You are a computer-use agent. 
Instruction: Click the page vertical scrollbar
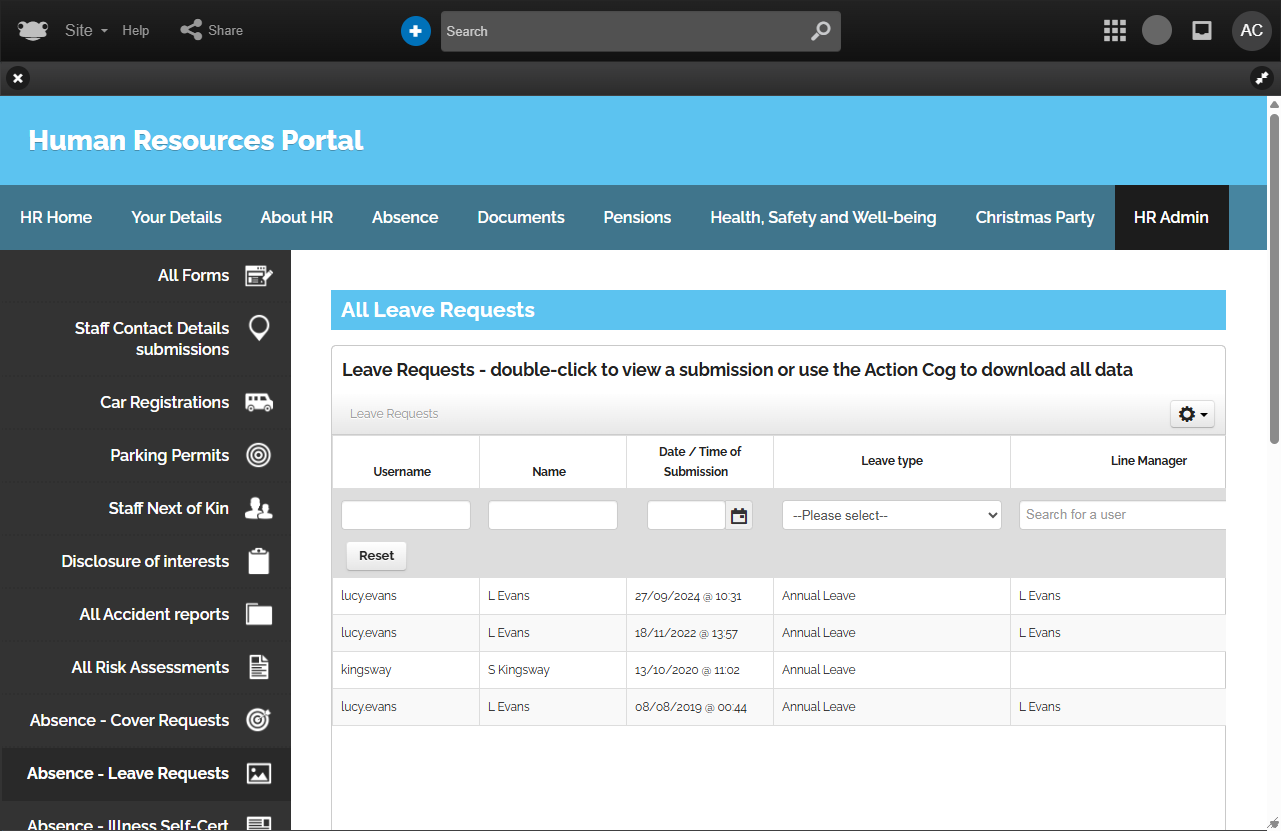(x=1273, y=270)
